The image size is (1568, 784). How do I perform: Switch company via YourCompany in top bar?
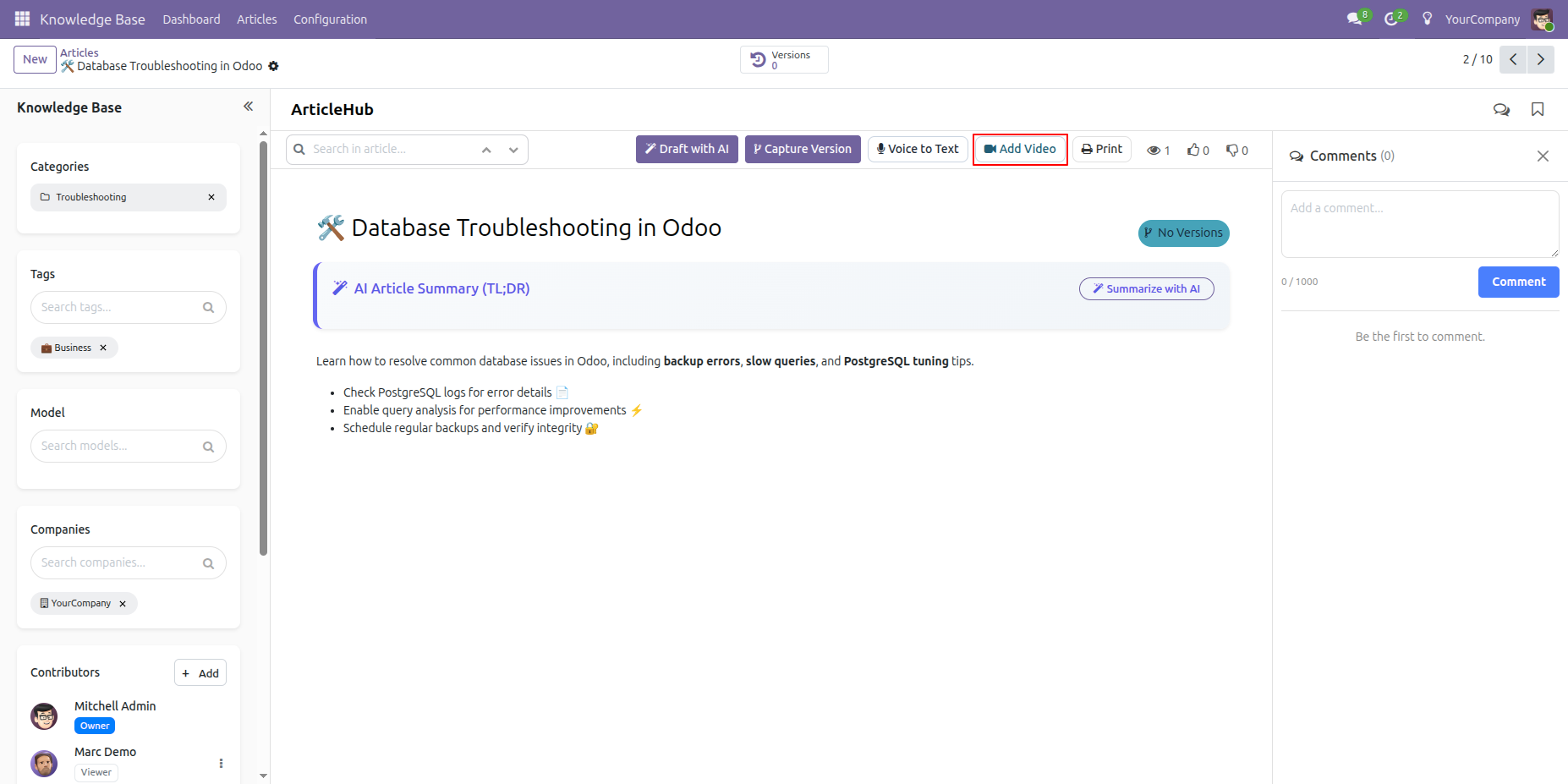[x=1482, y=19]
